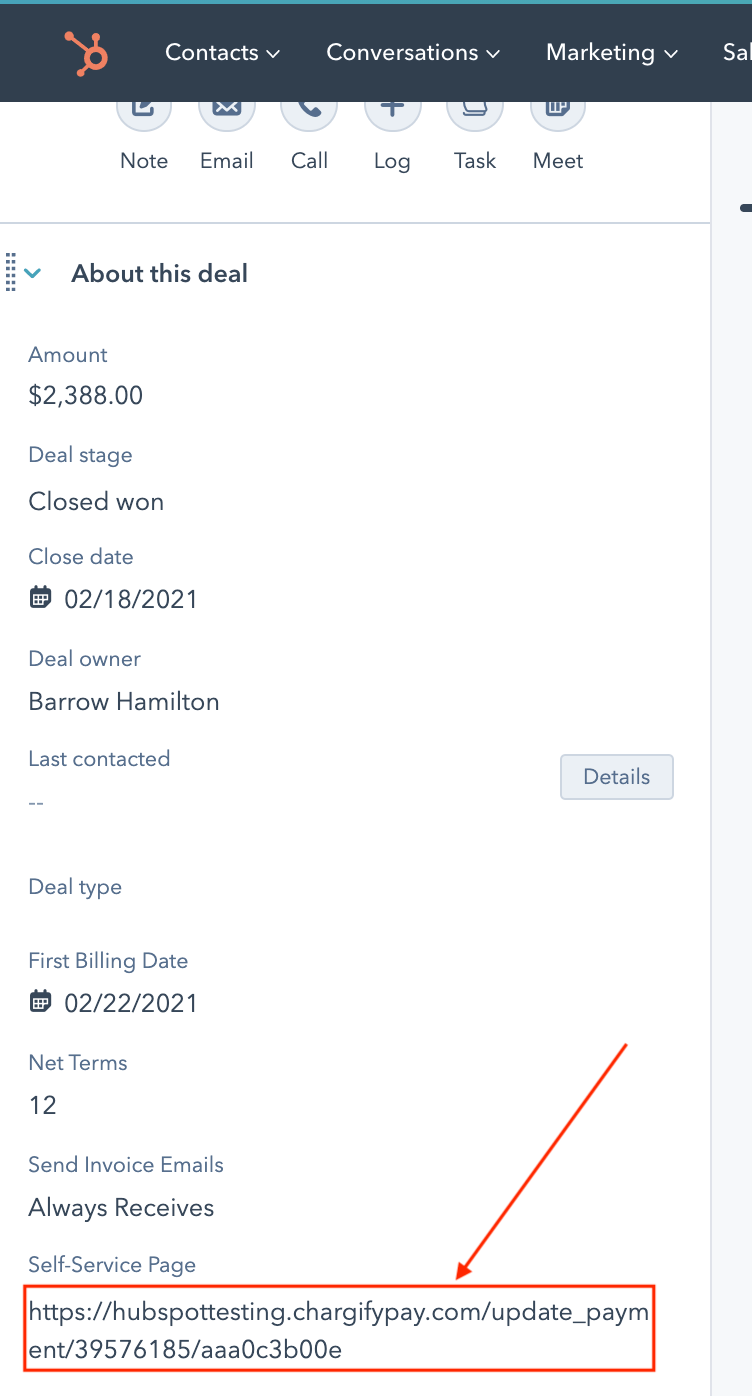Open the Marketing dropdown menu
Screen dimensions: 752x1396
612,52
